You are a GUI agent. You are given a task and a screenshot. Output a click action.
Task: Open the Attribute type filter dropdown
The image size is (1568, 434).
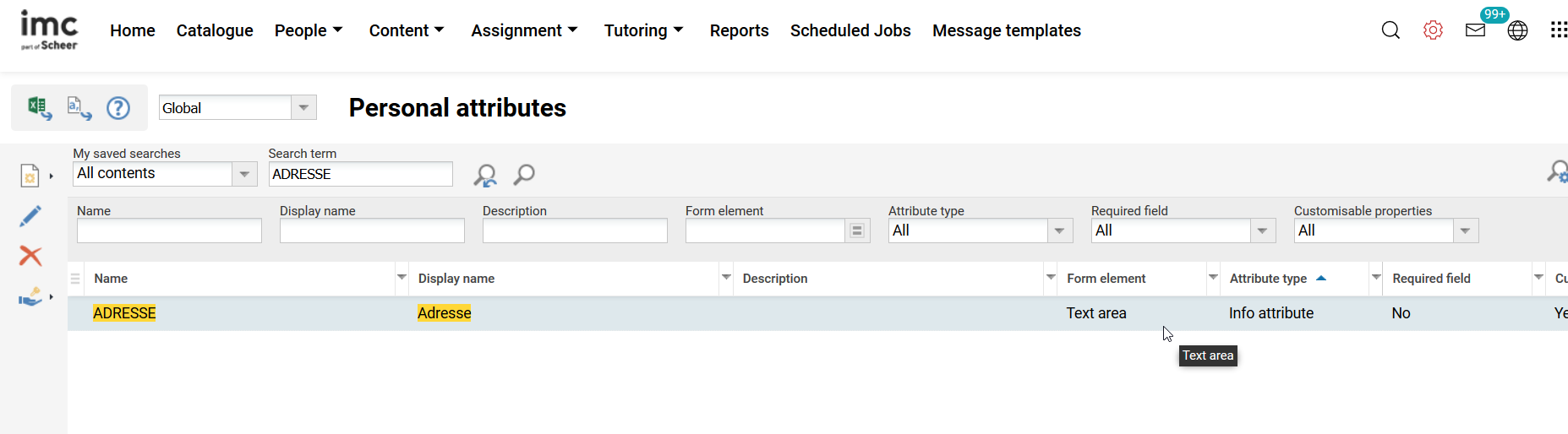(x=1059, y=231)
